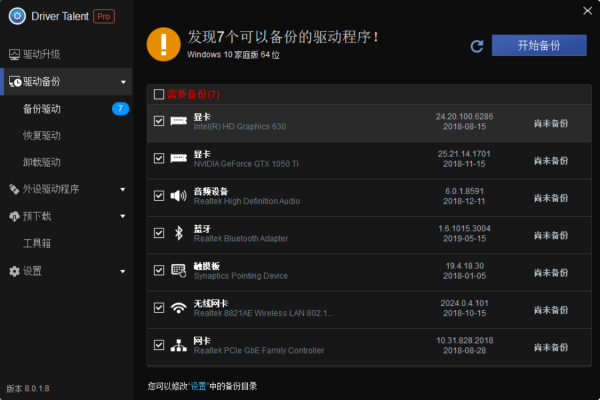Click the 外设驱动程序 plug icon
Image resolution: width=600 pixels, height=400 pixels.
coord(14,189)
